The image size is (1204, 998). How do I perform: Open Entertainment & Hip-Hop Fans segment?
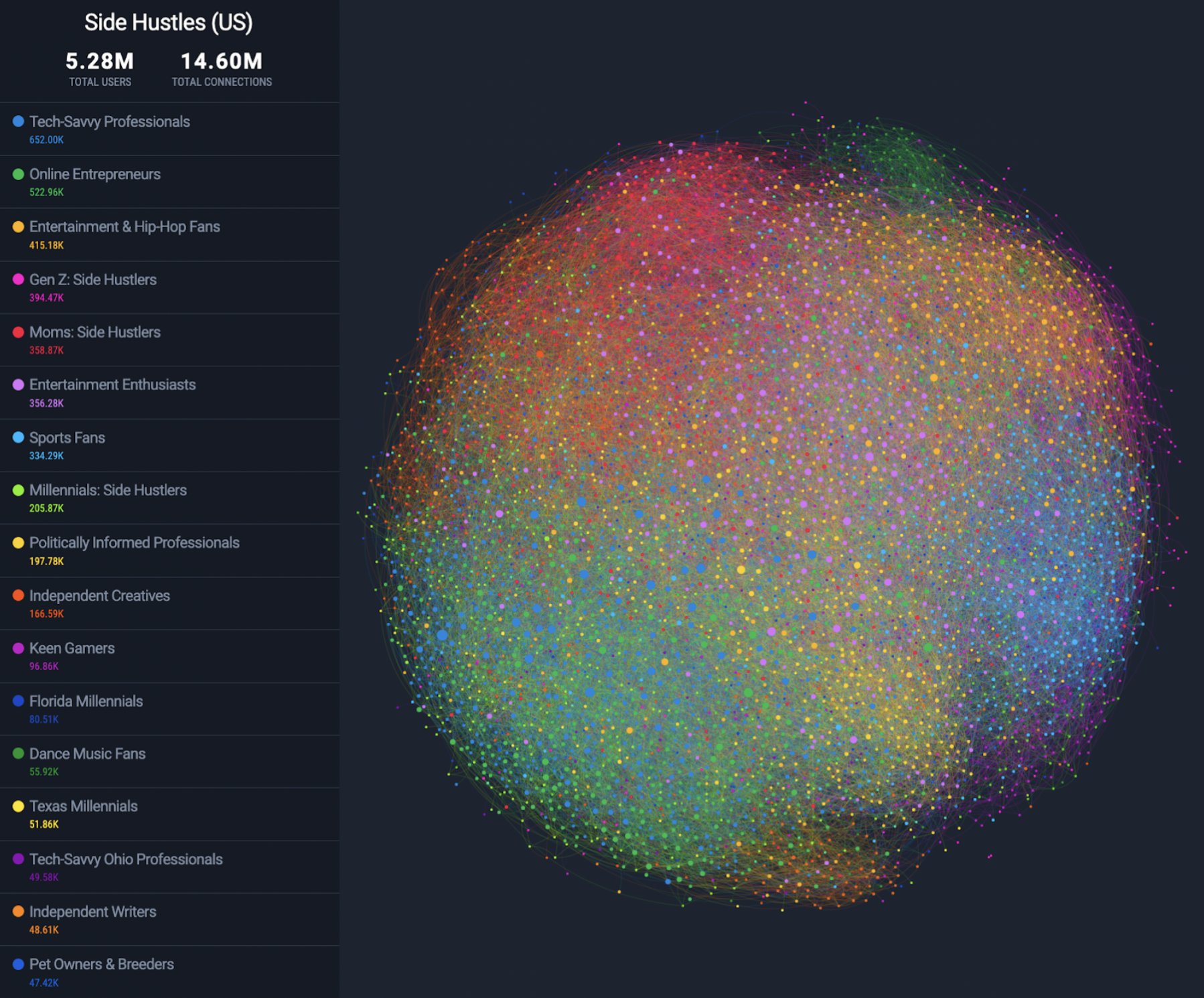[169, 235]
